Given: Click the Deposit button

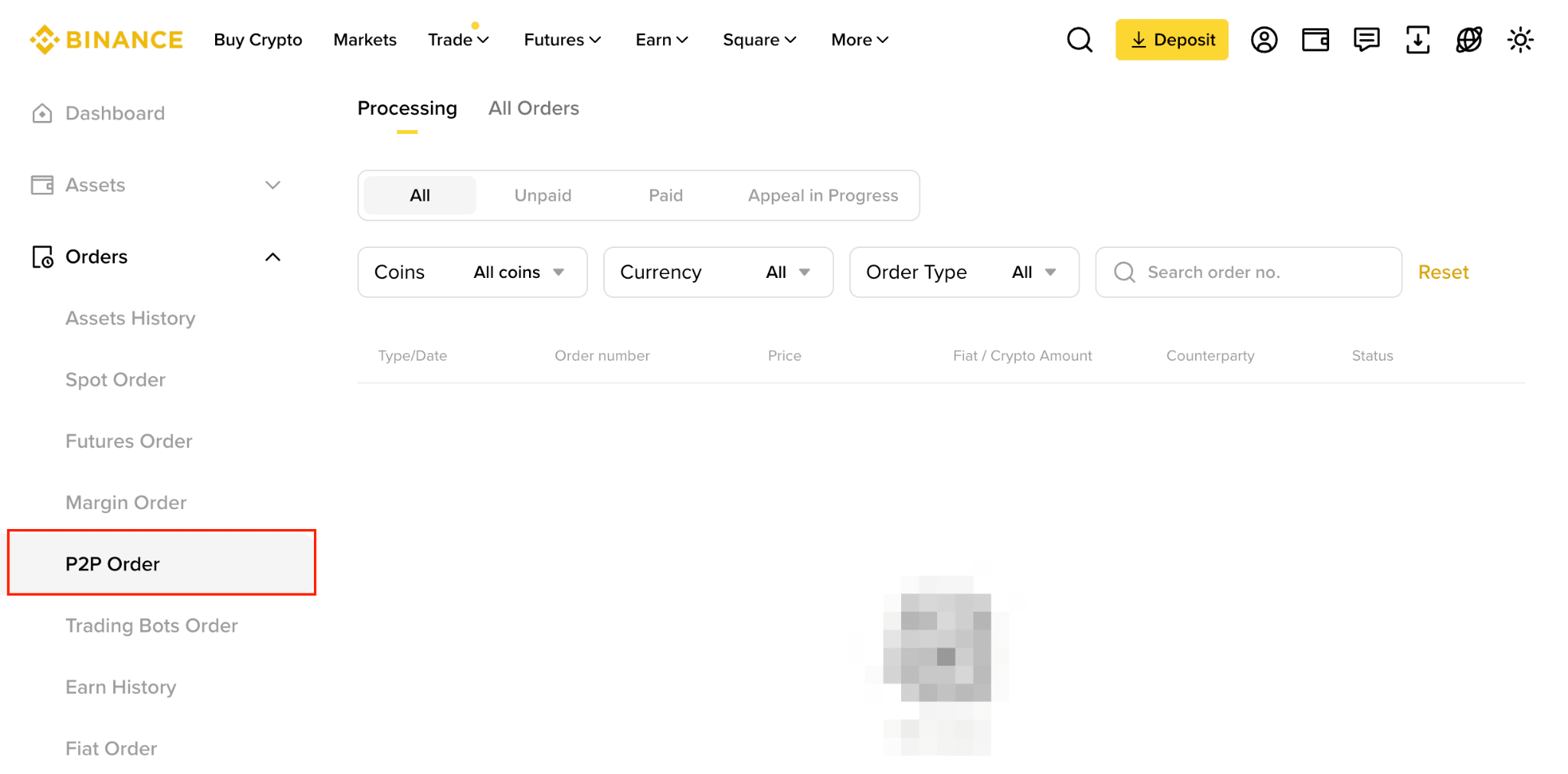Looking at the screenshot, I should coord(1171,40).
